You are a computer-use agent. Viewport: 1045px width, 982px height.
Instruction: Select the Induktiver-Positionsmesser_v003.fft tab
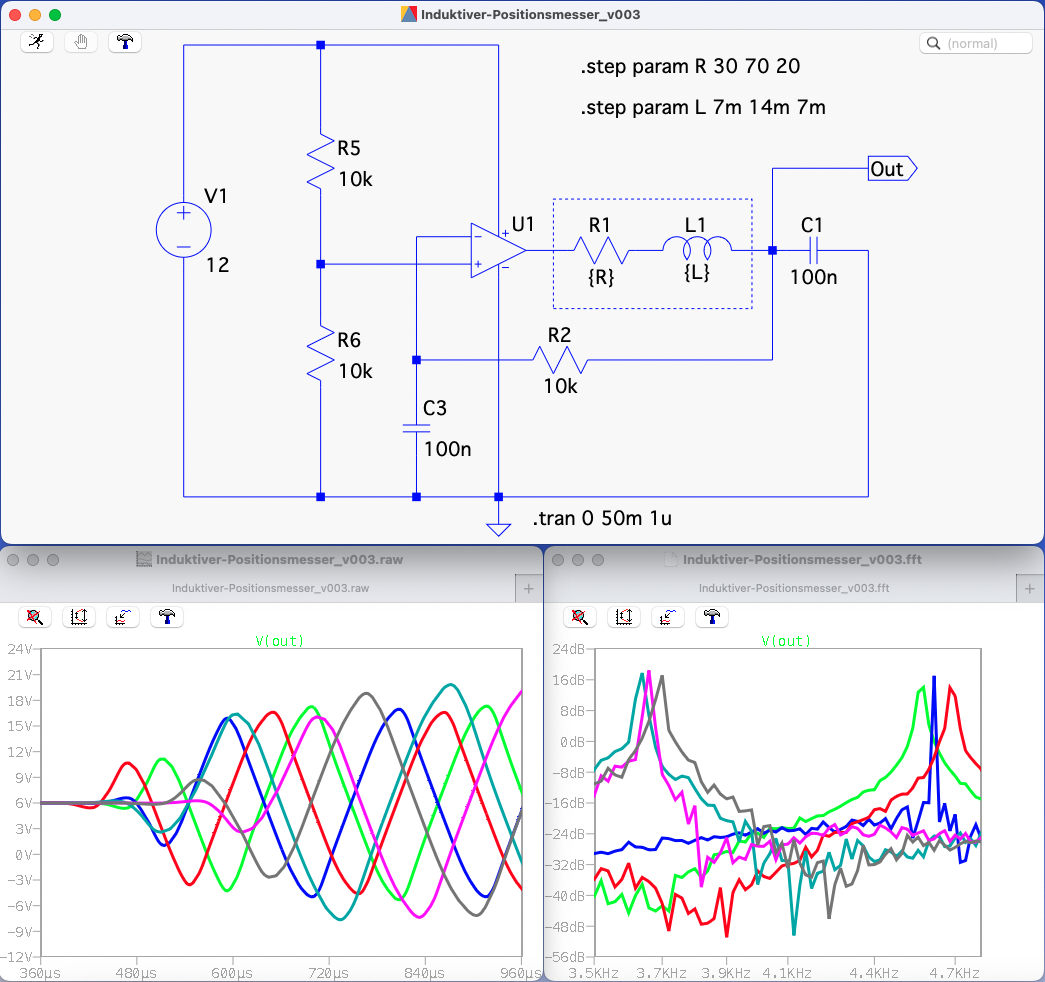pos(793,588)
